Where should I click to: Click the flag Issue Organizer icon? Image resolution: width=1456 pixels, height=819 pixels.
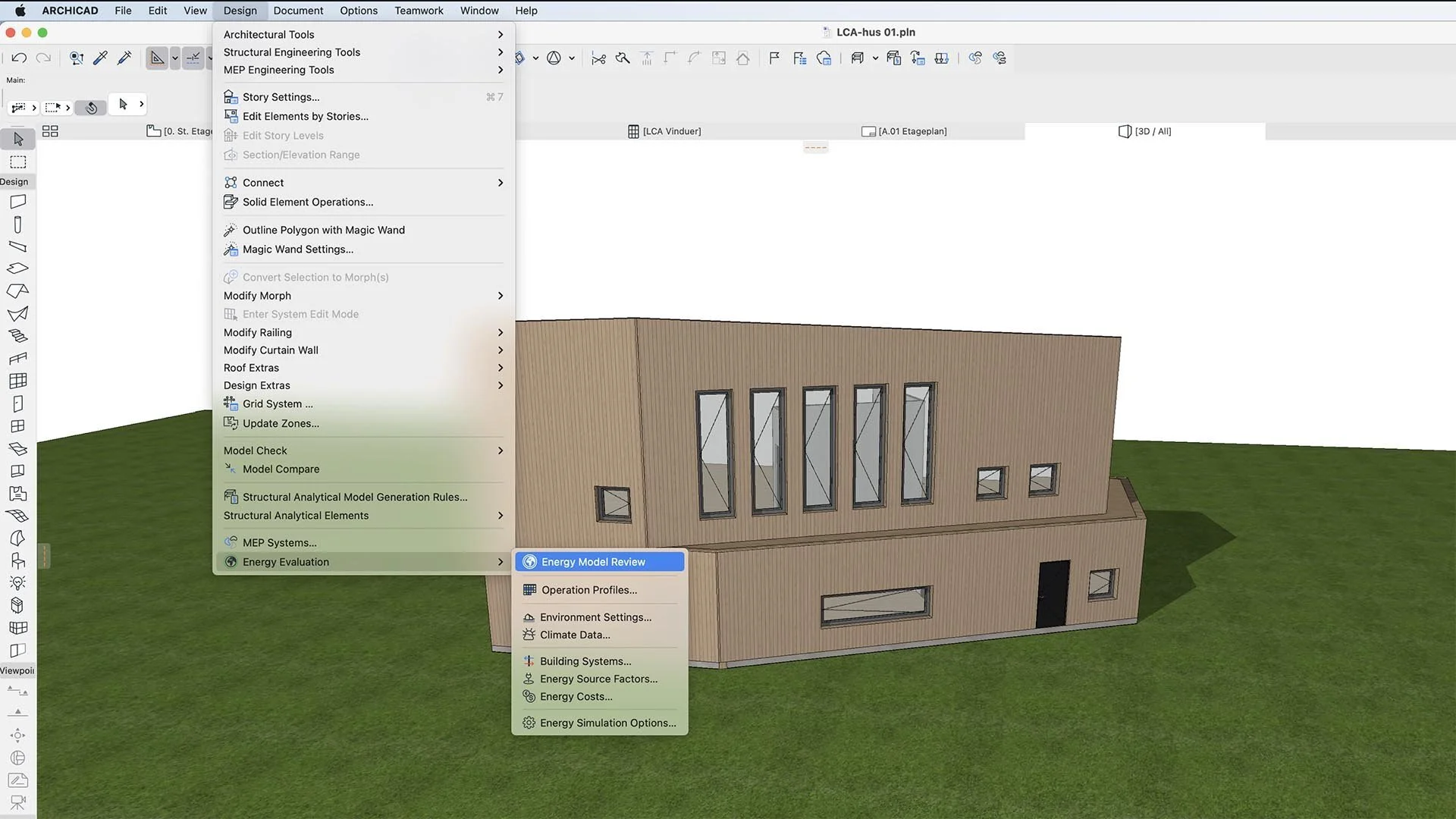pos(774,58)
